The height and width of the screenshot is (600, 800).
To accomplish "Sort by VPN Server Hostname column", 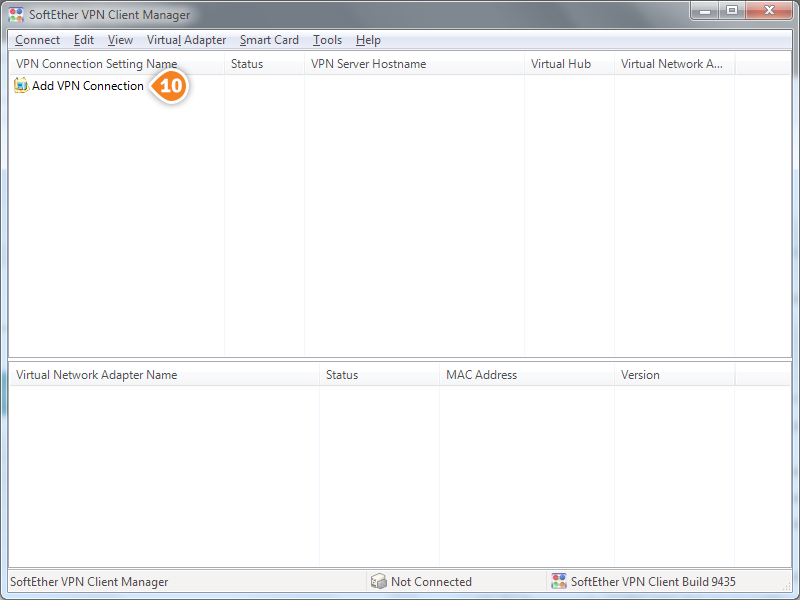I will (414, 64).
